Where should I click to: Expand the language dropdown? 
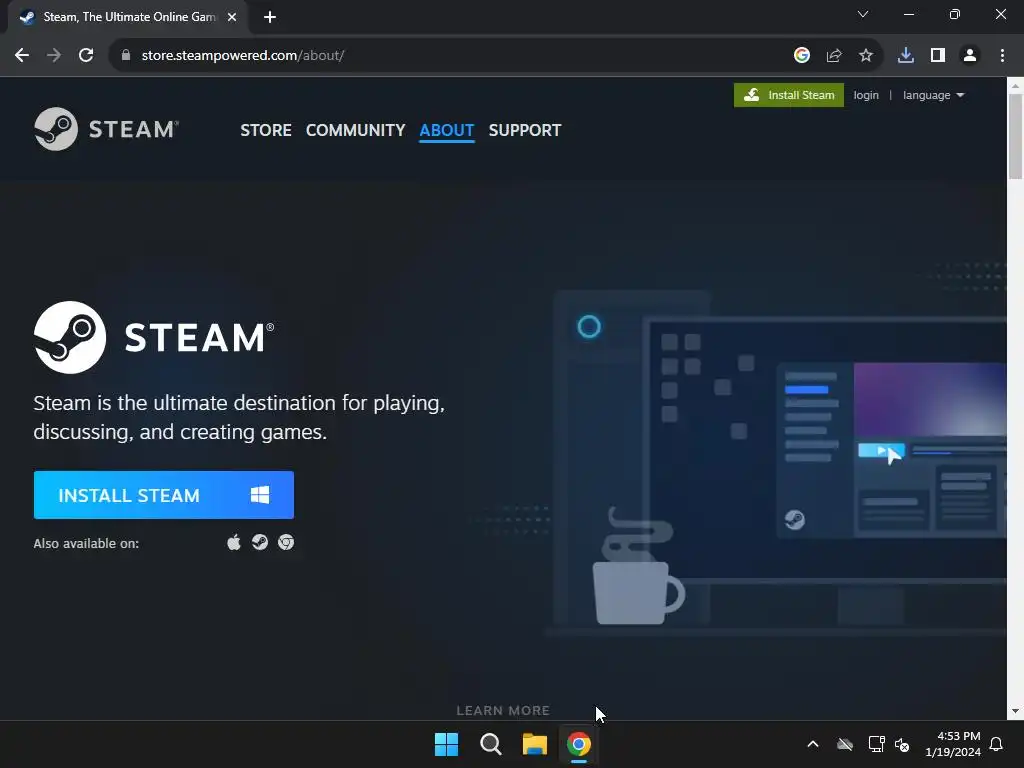click(933, 95)
